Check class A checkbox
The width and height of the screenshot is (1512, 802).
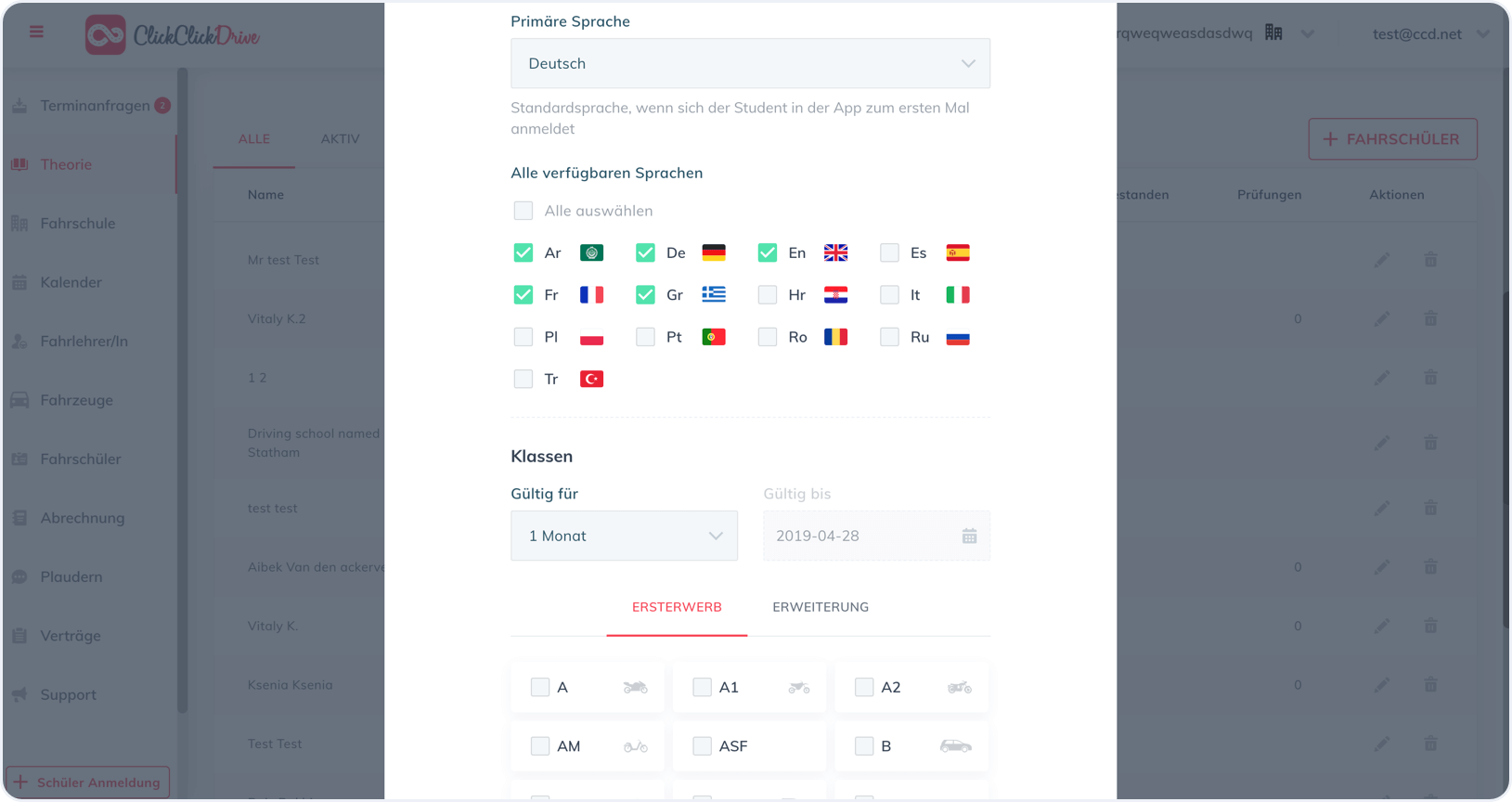click(540, 687)
